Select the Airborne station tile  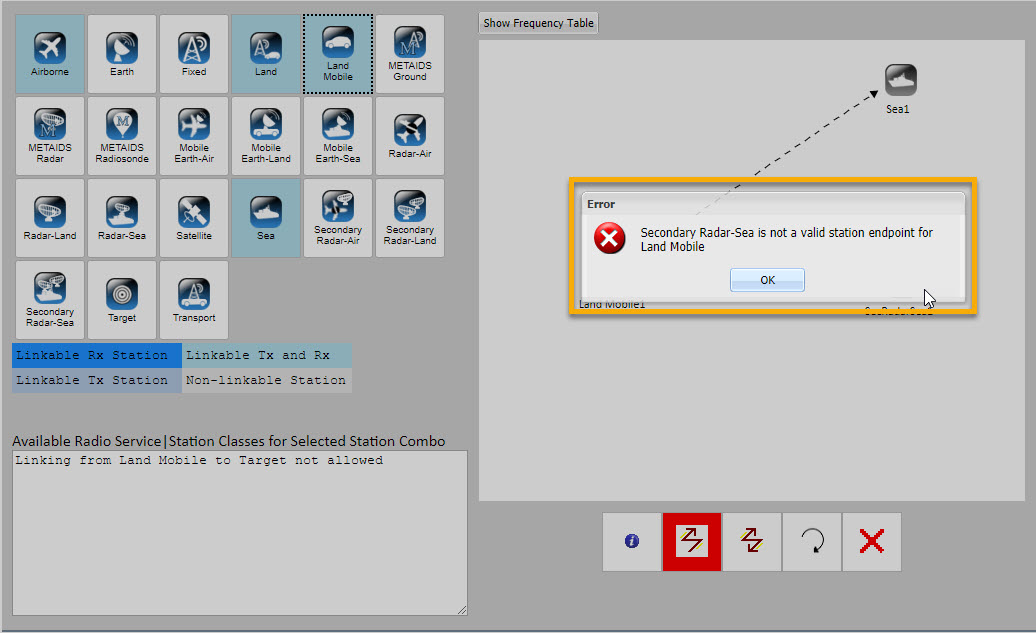click(50, 54)
